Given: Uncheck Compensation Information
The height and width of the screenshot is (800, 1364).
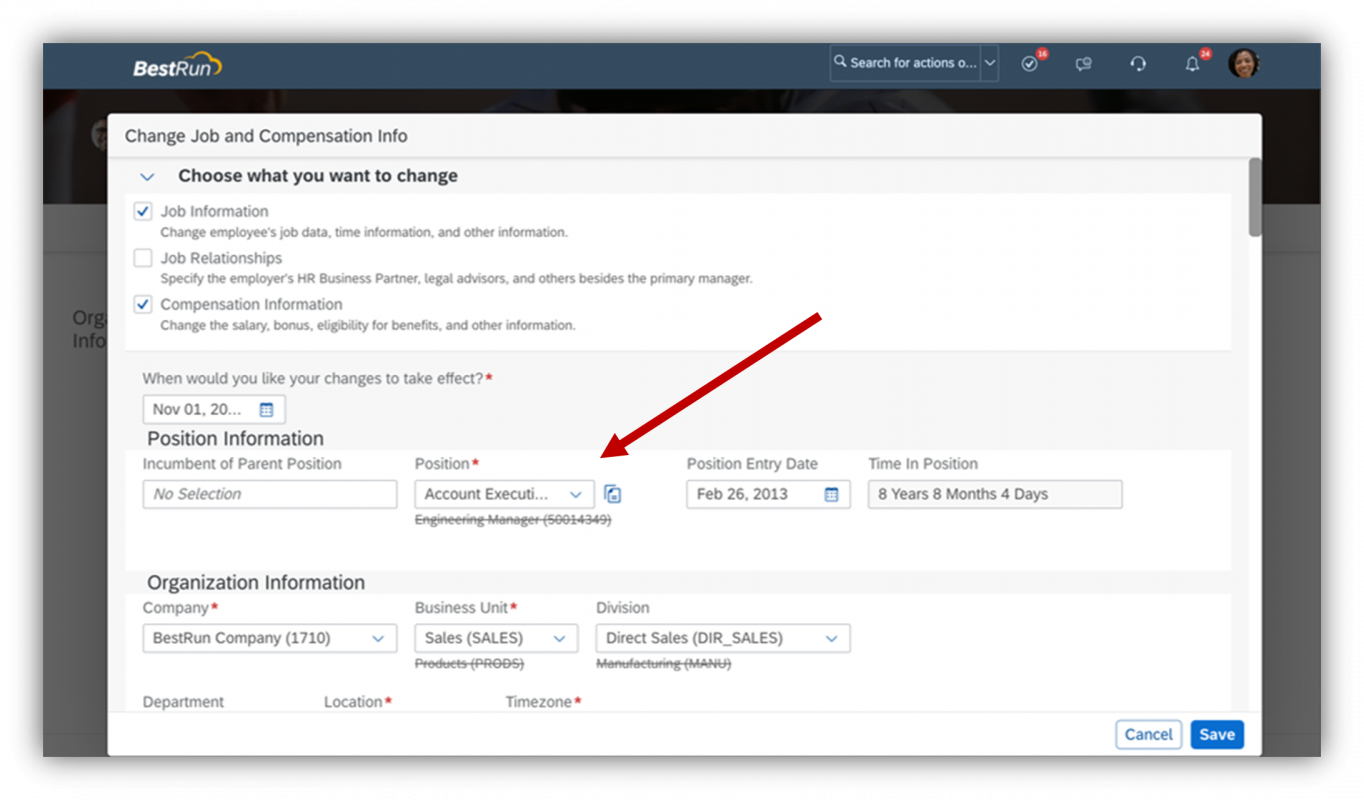Looking at the screenshot, I should coord(143,304).
